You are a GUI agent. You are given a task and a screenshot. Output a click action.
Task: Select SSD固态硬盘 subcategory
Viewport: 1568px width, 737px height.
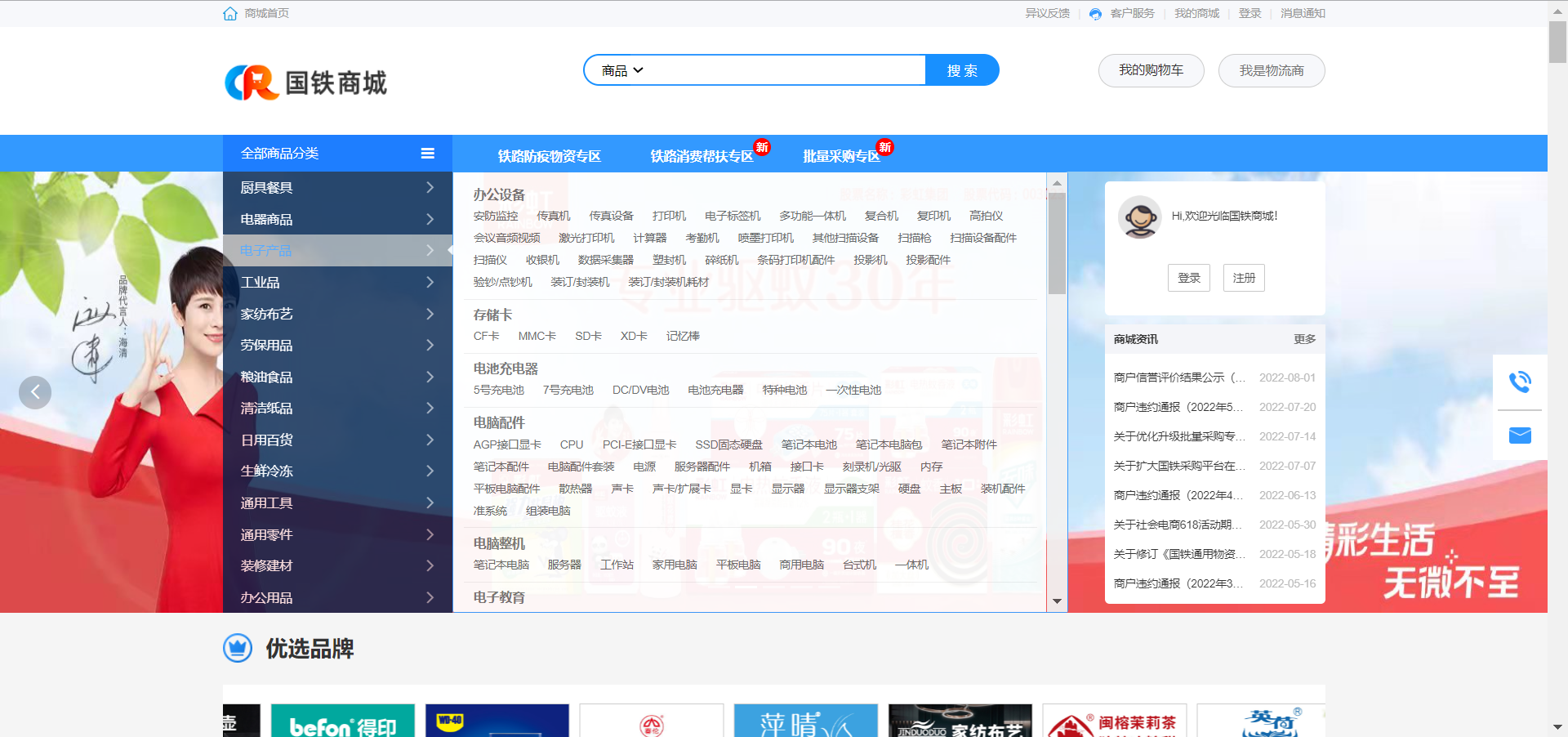click(x=728, y=444)
